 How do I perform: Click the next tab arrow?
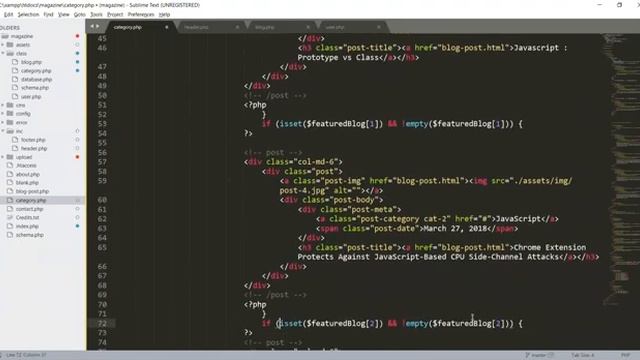point(98,26)
